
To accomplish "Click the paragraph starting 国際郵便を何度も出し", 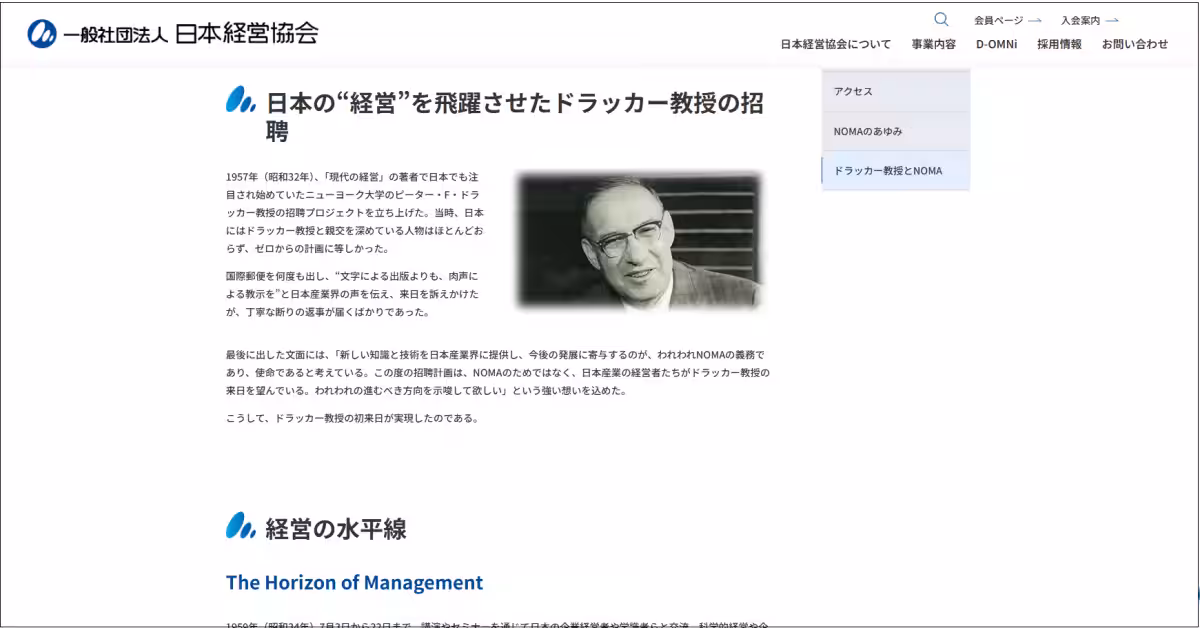I will tap(353, 293).
